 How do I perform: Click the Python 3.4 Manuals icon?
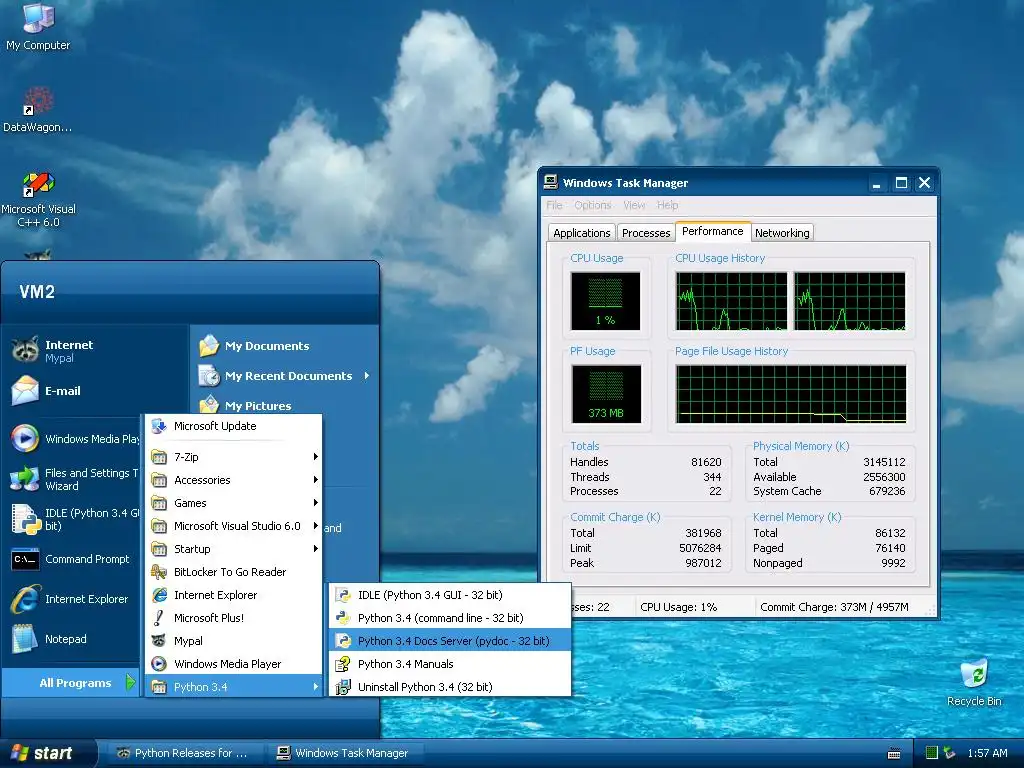pyautogui.click(x=343, y=664)
